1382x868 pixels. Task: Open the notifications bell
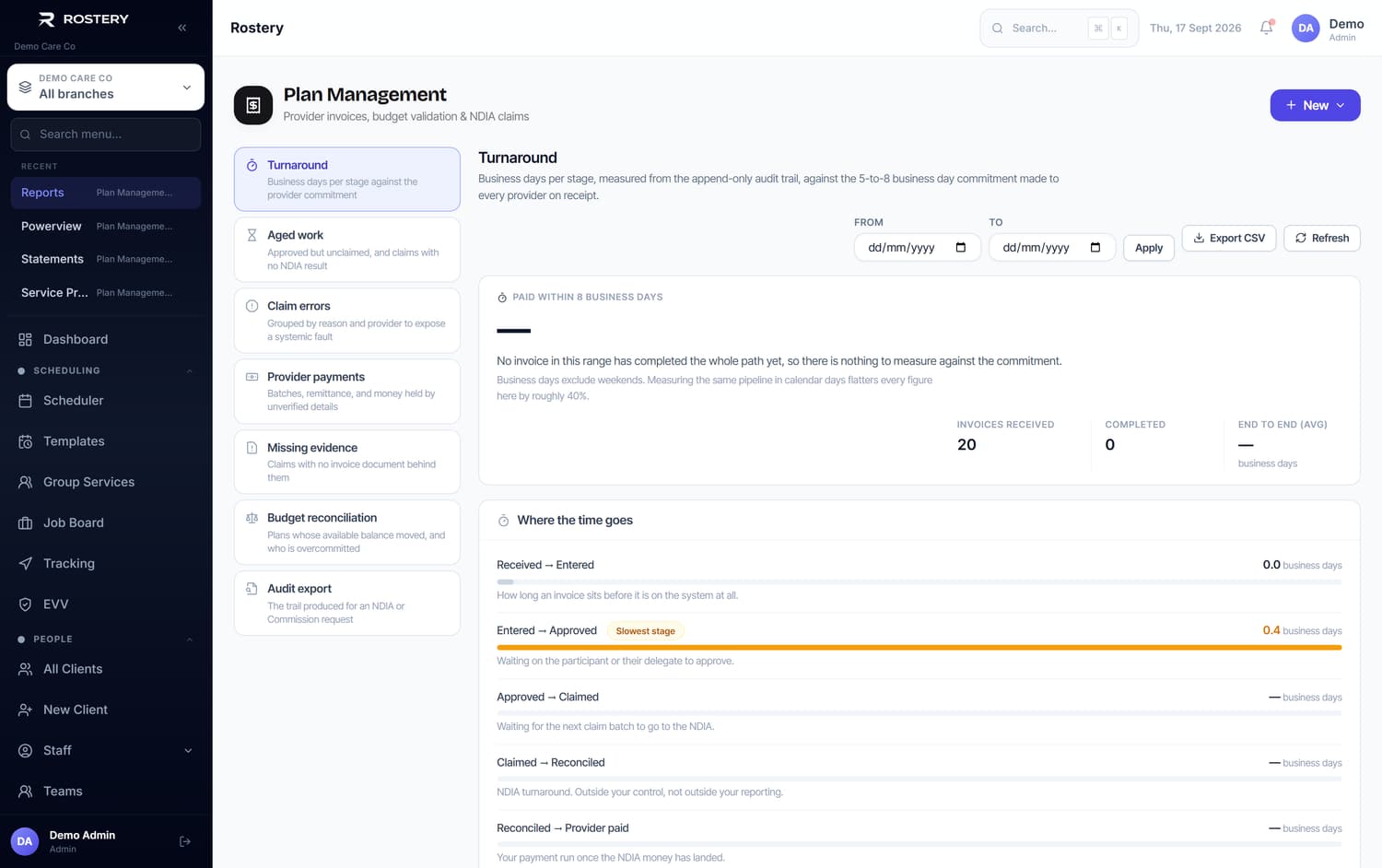click(x=1267, y=28)
